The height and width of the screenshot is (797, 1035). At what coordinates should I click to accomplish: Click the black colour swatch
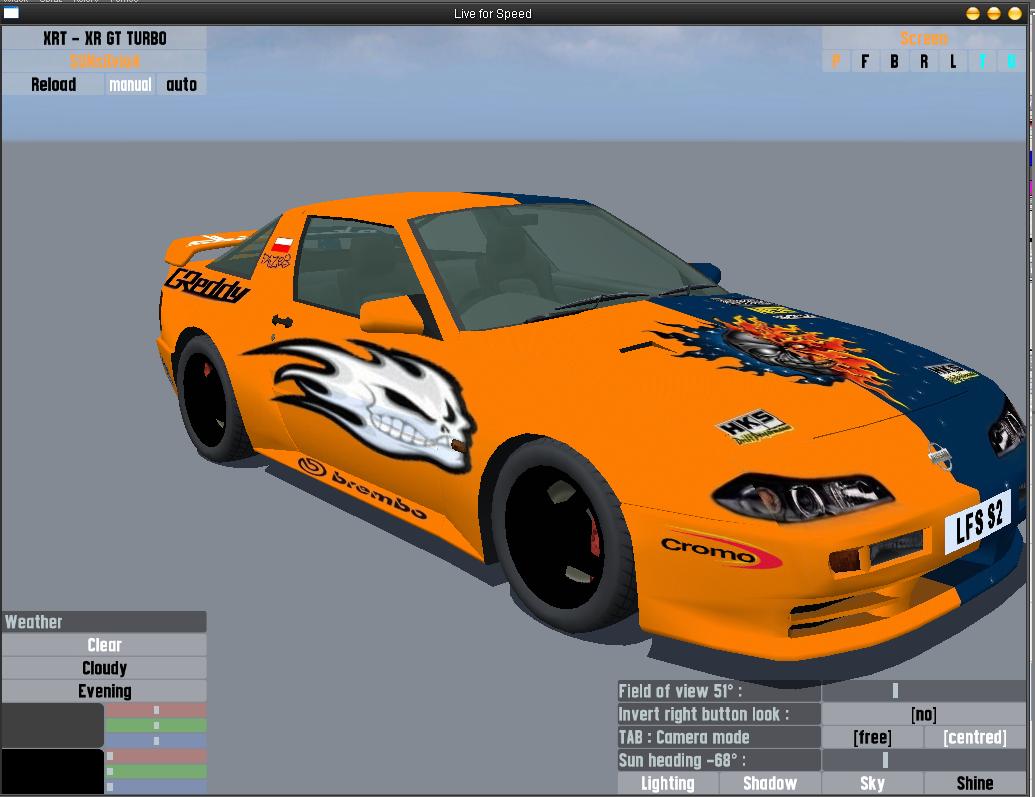(x=53, y=771)
